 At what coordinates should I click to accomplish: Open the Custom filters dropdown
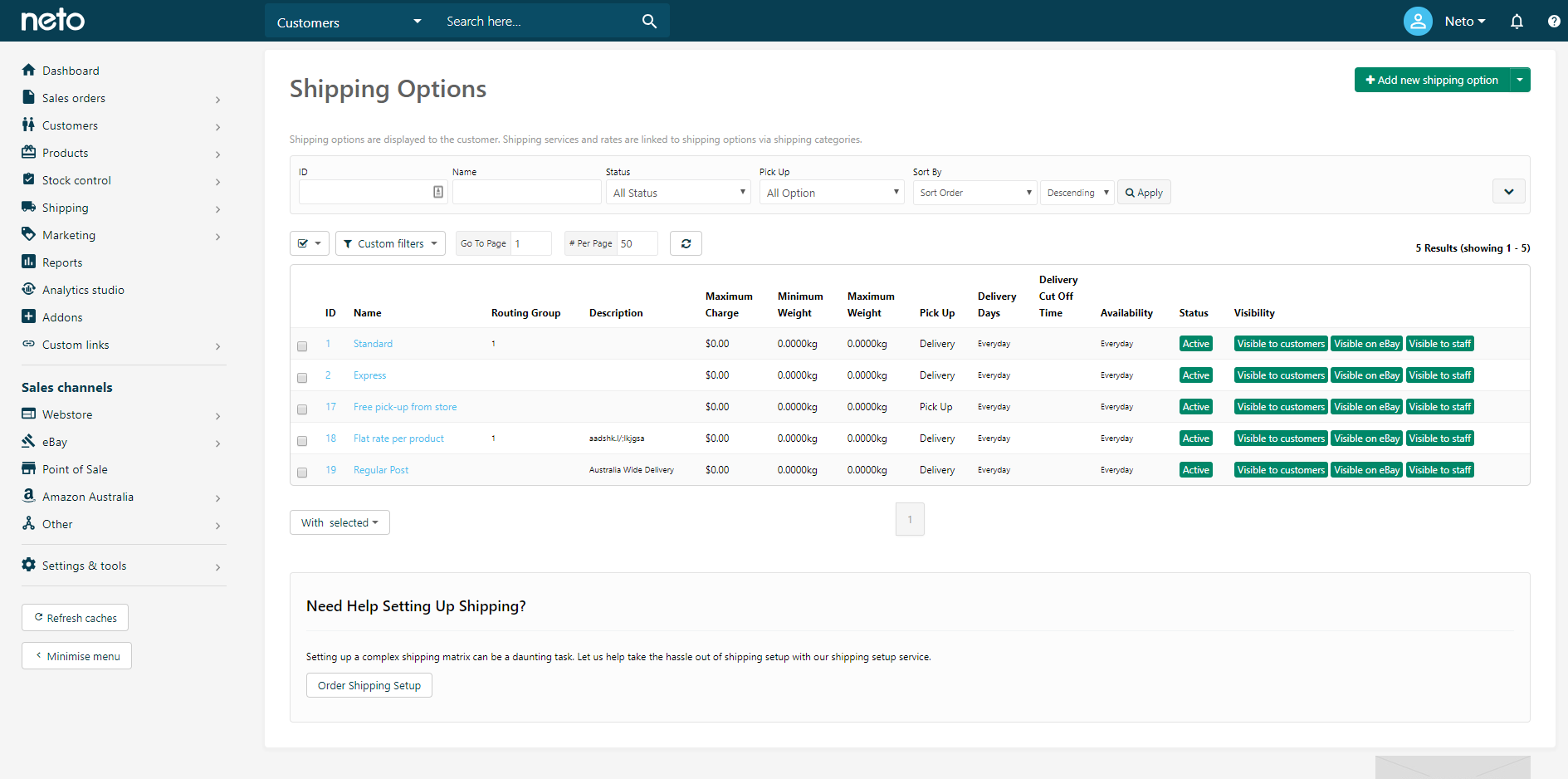390,243
